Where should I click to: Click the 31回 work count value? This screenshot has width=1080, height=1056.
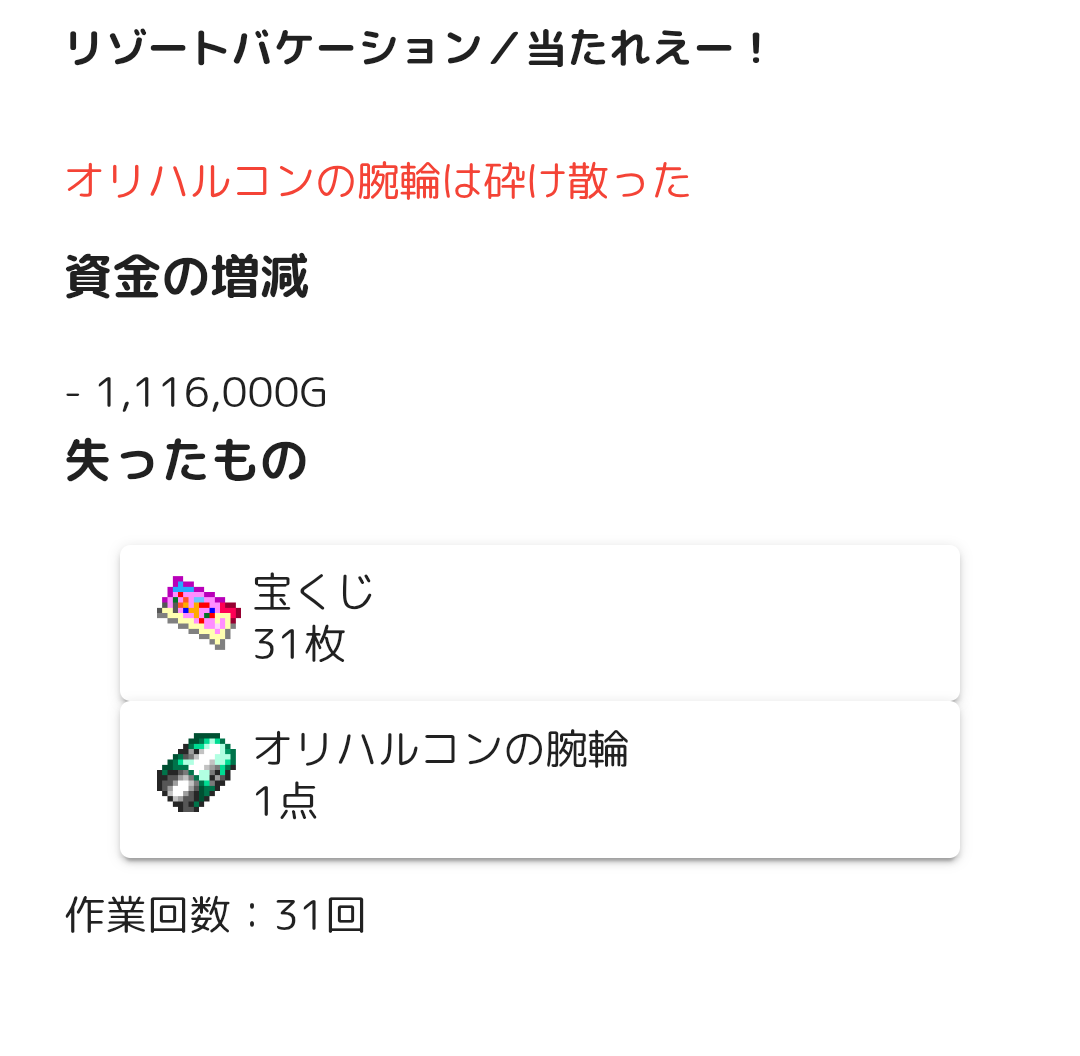320,916
